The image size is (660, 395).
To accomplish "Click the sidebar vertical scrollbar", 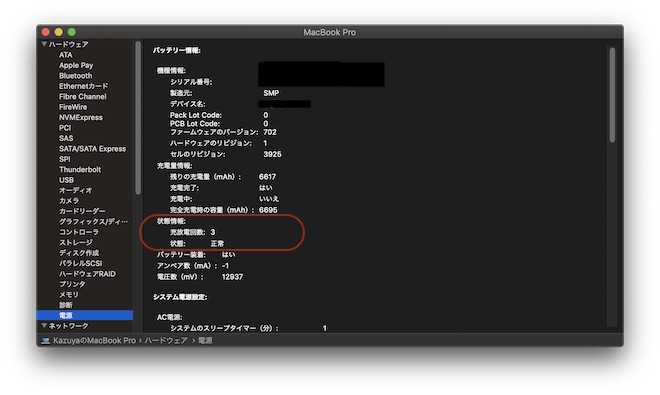I will (x=138, y=118).
